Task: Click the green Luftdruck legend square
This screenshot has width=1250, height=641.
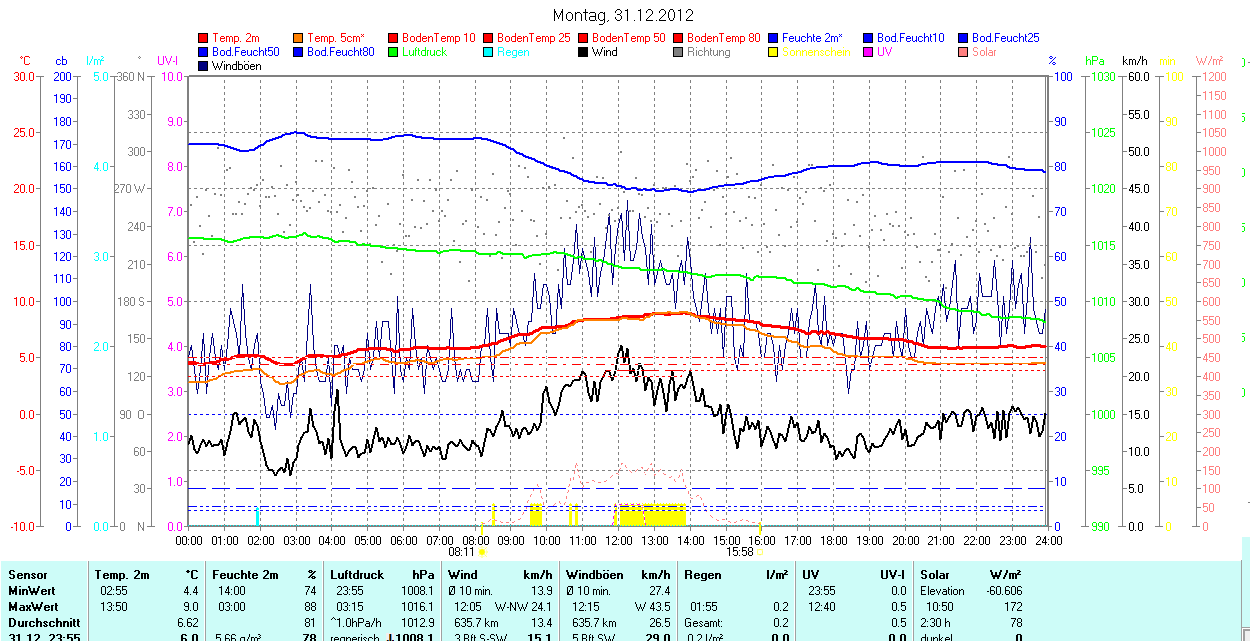Action: click(394, 52)
